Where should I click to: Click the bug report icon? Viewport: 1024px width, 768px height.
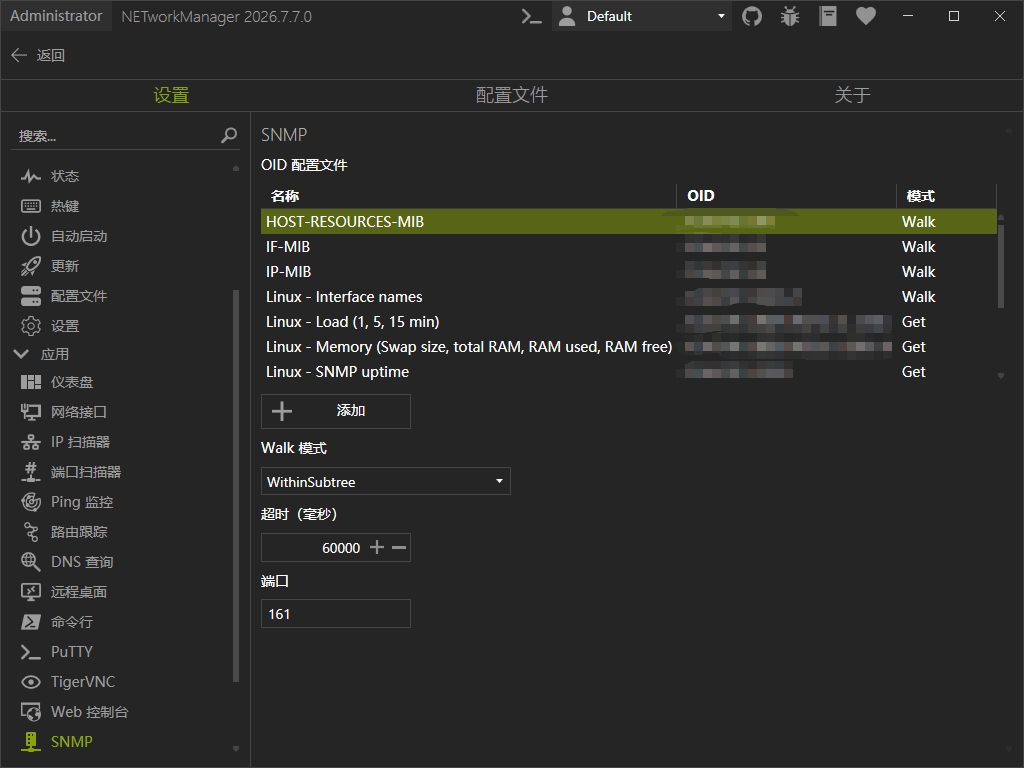pyautogui.click(x=790, y=16)
